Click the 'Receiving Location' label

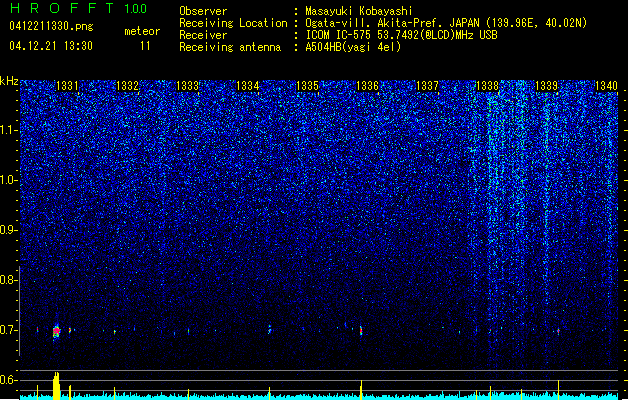[x=233, y=23]
